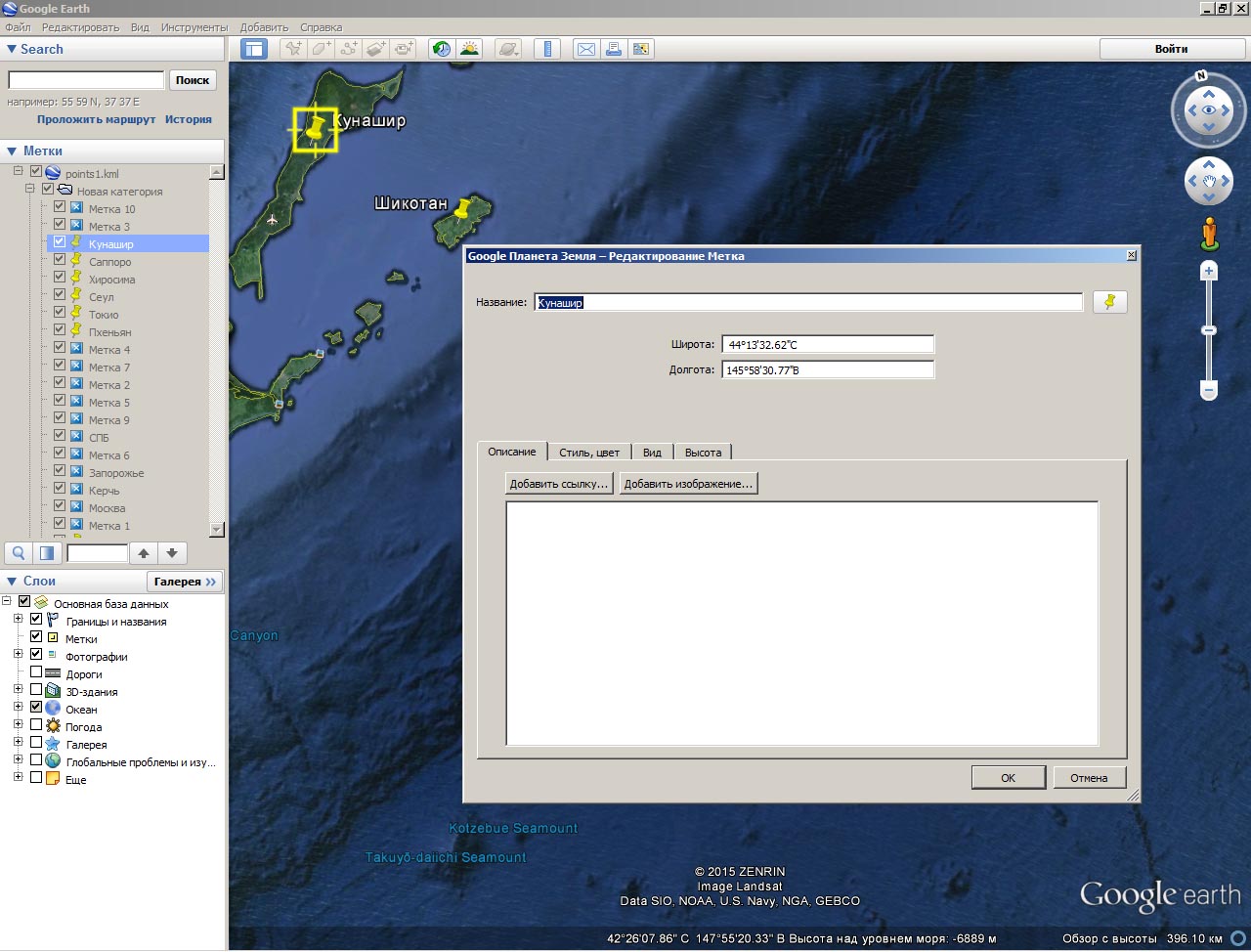This screenshot has width=1251, height=952.
Task: Click the zoom out minus button
Action: point(1209,391)
